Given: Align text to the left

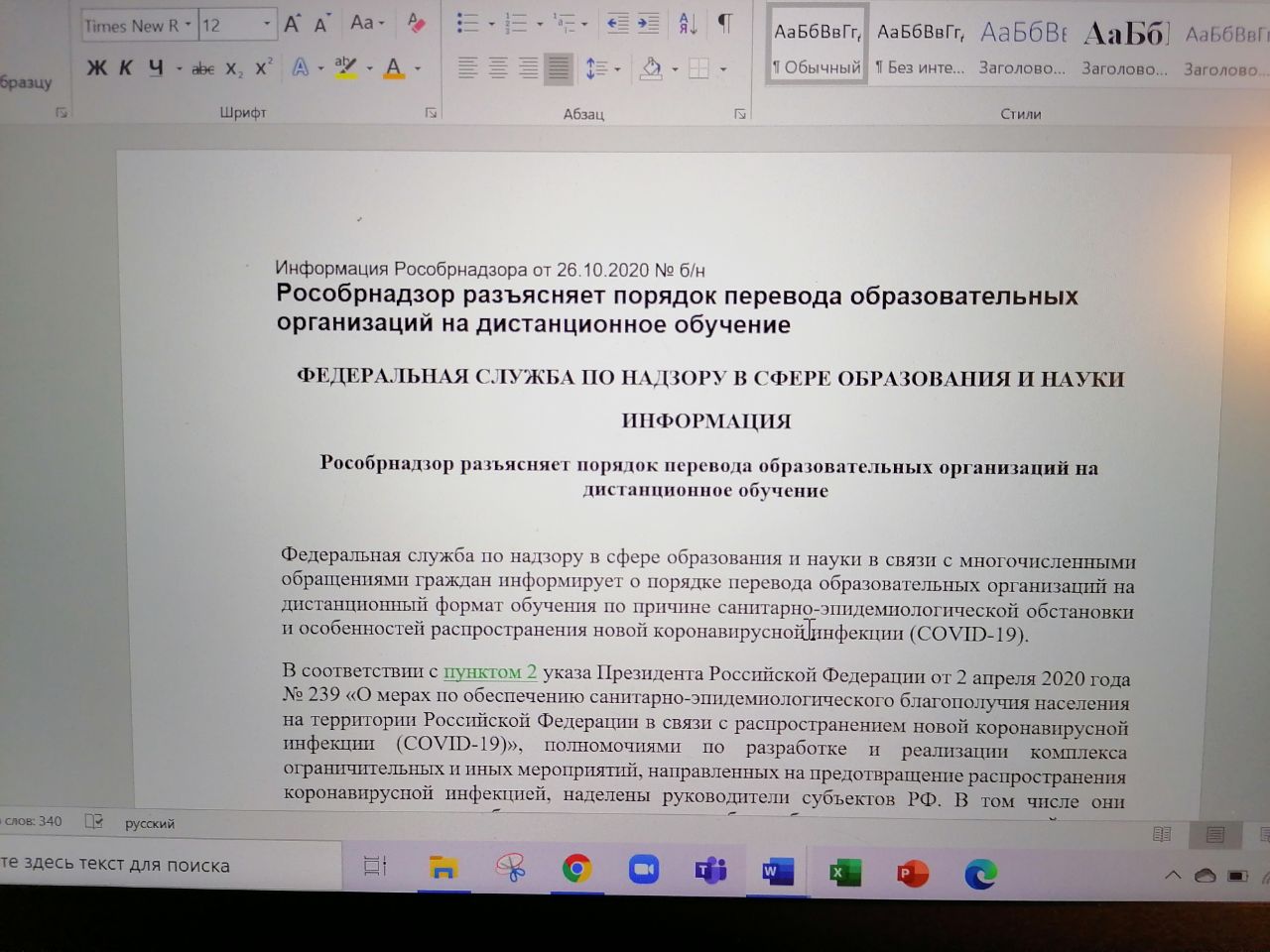Looking at the screenshot, I should point(467,68).
